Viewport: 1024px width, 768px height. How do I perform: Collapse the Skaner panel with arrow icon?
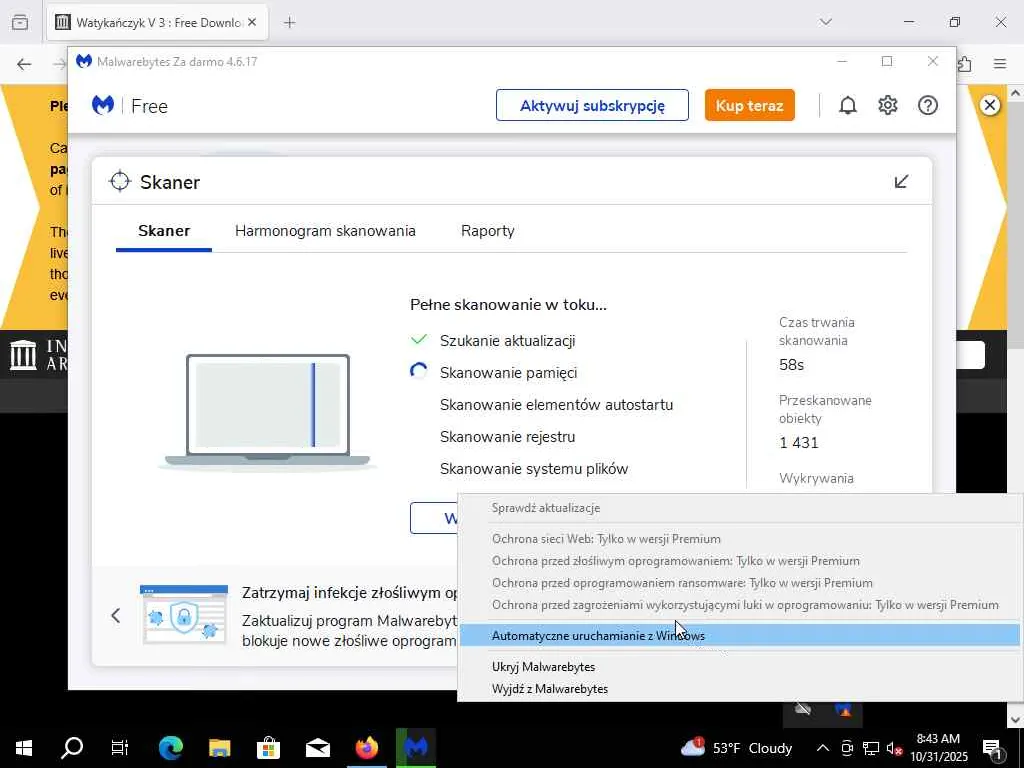(x=901, y=181)
